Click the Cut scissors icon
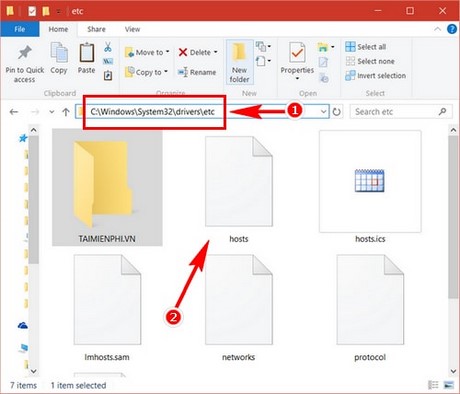The height and width of the screenshot is (394, 460). [x=108, y=47]
